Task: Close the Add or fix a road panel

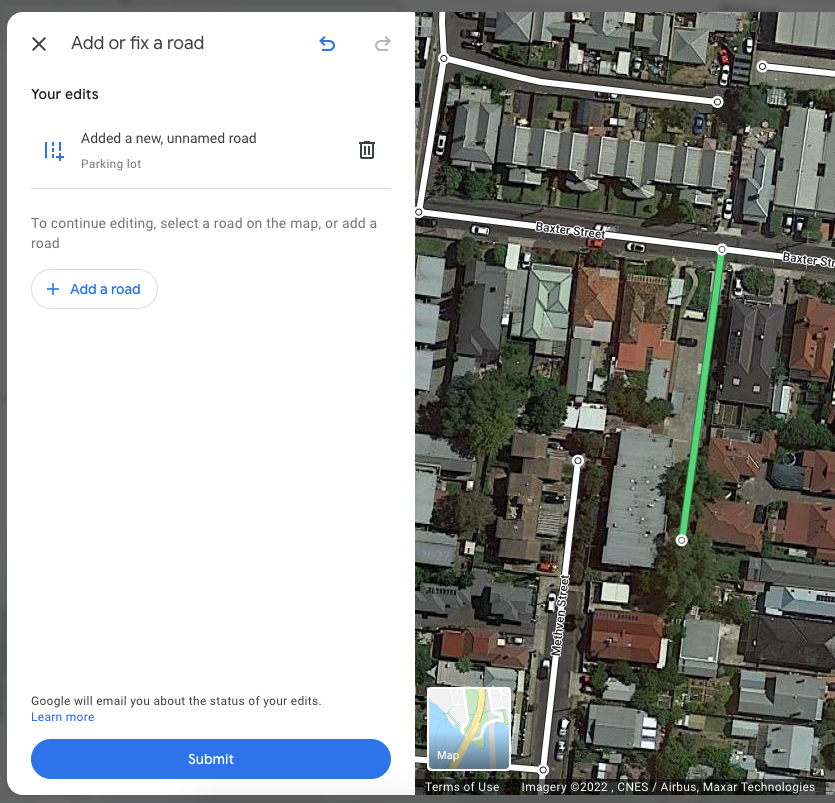Action: [x=39, y=44]
